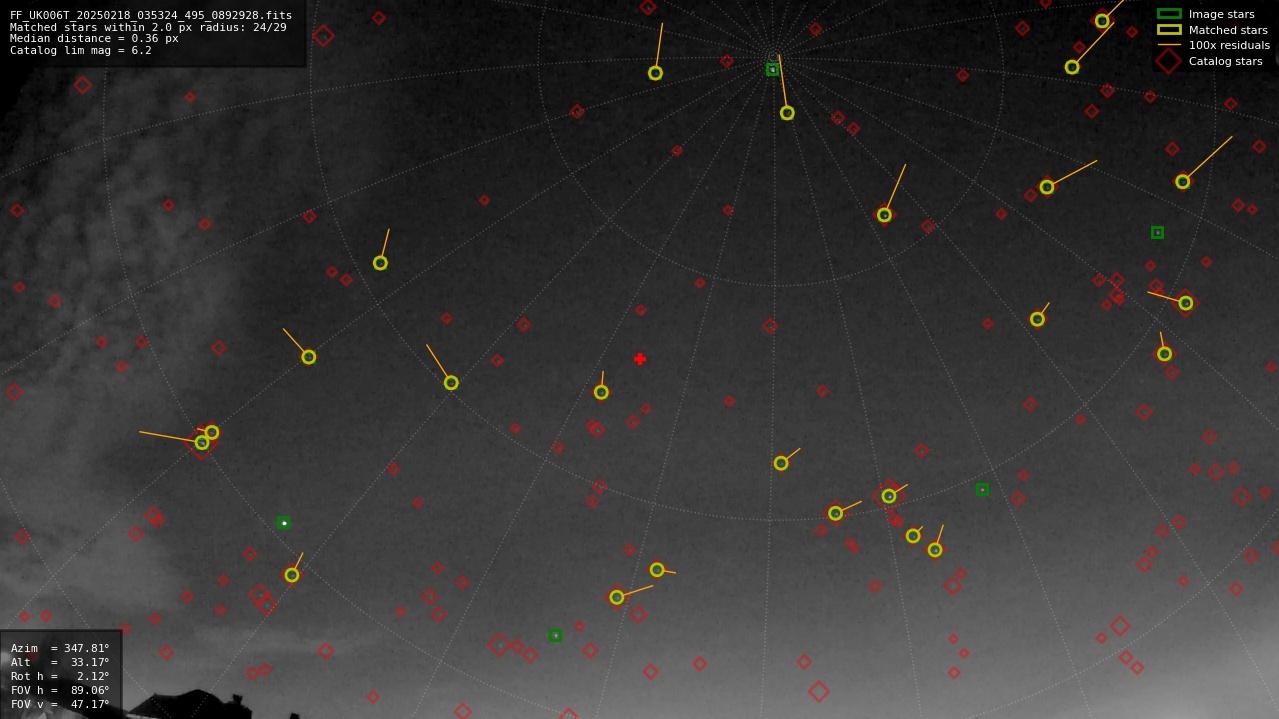The image size is (1279, 719).
Task: Select the '100x residuals' legend label
Action: pyautogui.click(x=1229, y=45)
